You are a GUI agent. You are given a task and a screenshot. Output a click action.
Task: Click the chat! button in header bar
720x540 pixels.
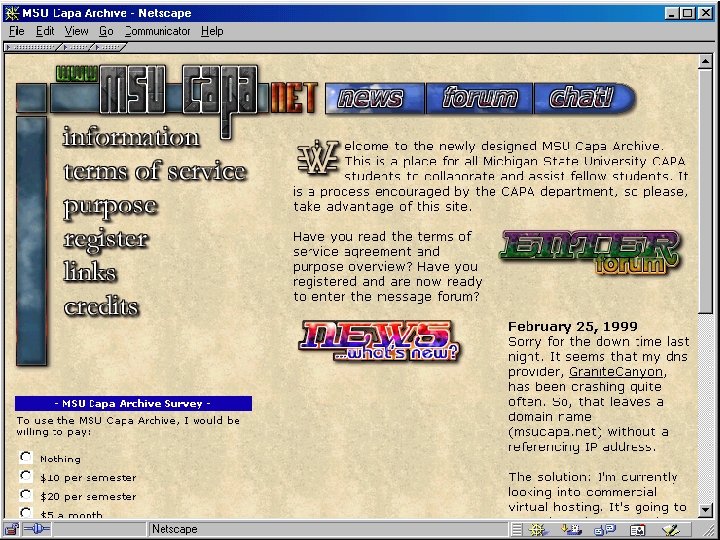point(584,98)
